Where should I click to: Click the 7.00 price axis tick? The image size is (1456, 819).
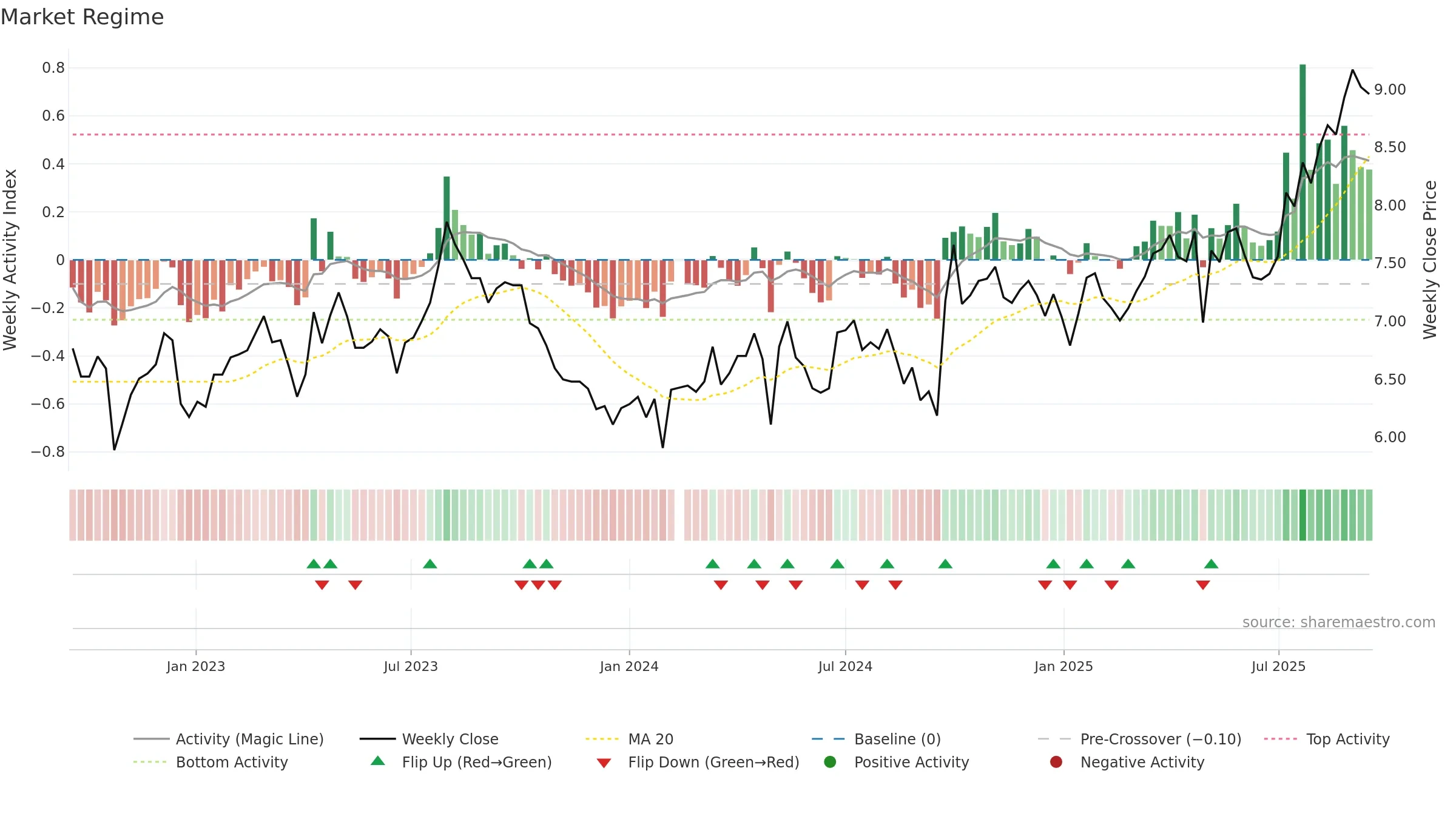point(1390,322)
